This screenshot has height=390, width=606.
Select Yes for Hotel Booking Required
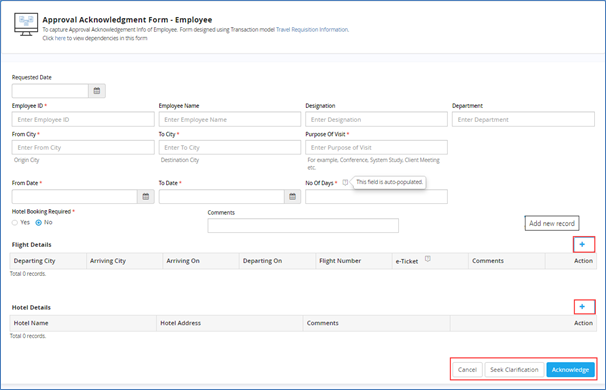(x=15, y=223)
